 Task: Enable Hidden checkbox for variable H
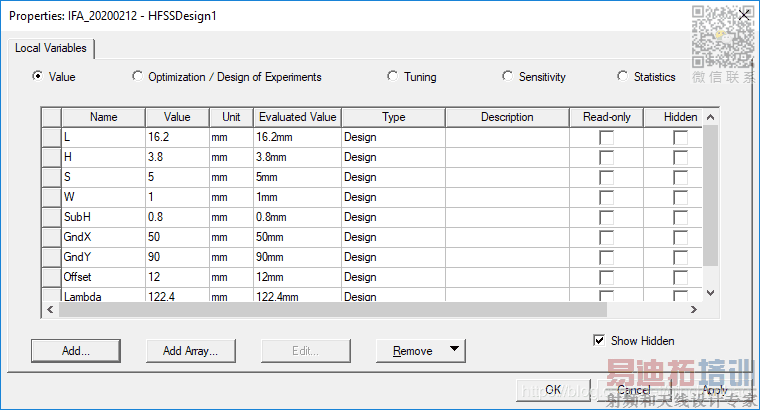coord(680,158)
